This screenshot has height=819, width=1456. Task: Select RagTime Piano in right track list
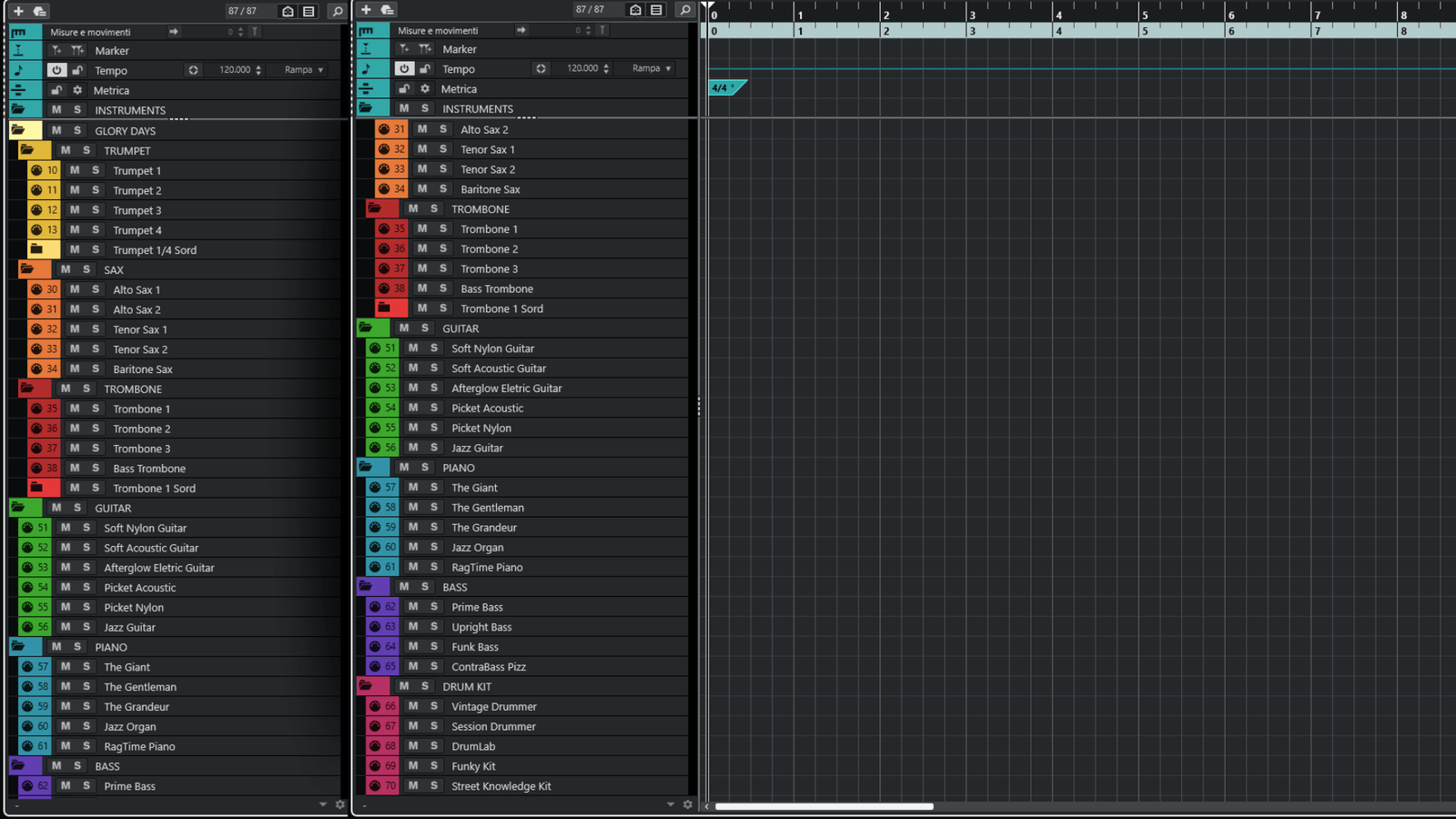(487, 567)
